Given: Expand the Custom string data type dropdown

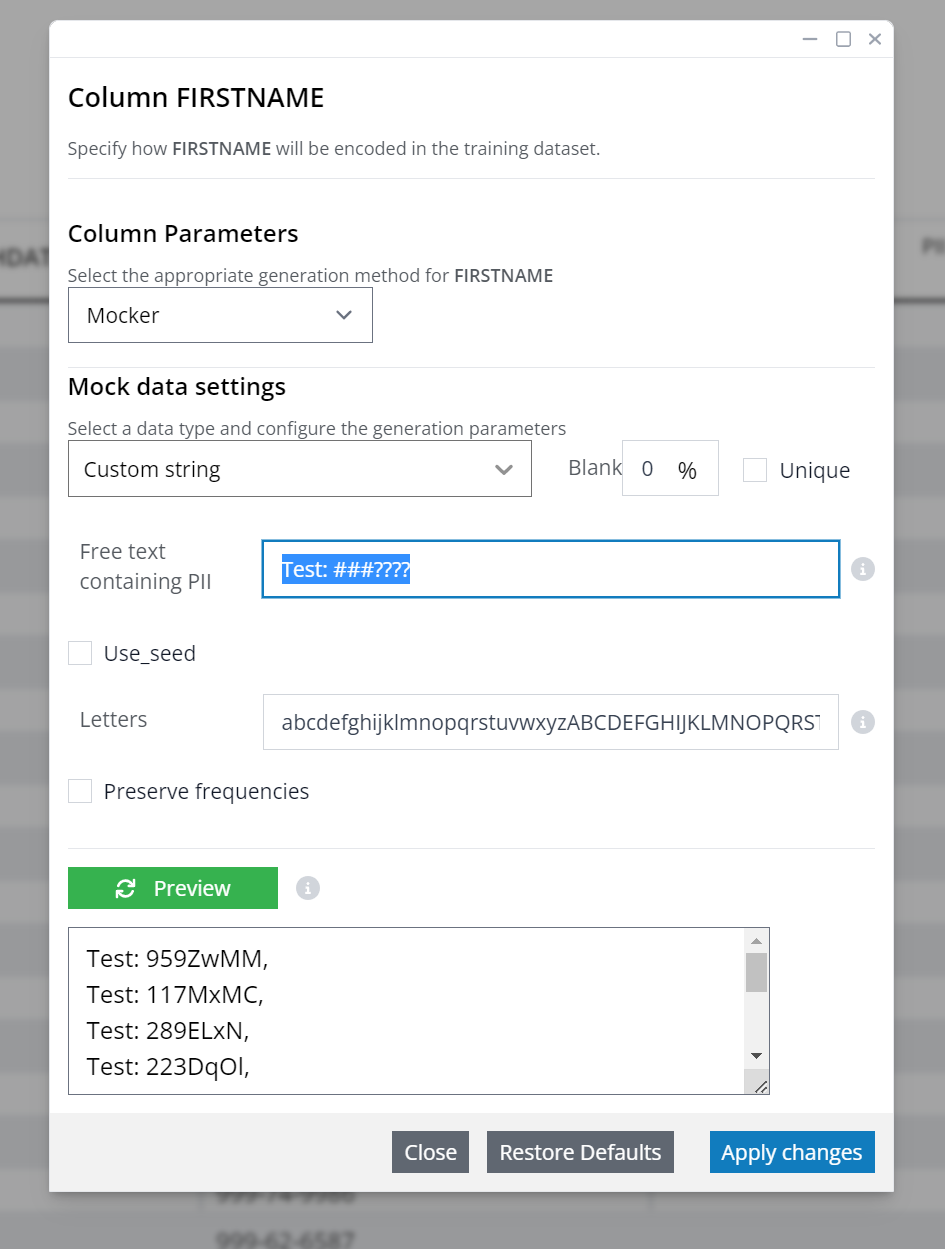Looking at the screenshot, I should (300, 469).
